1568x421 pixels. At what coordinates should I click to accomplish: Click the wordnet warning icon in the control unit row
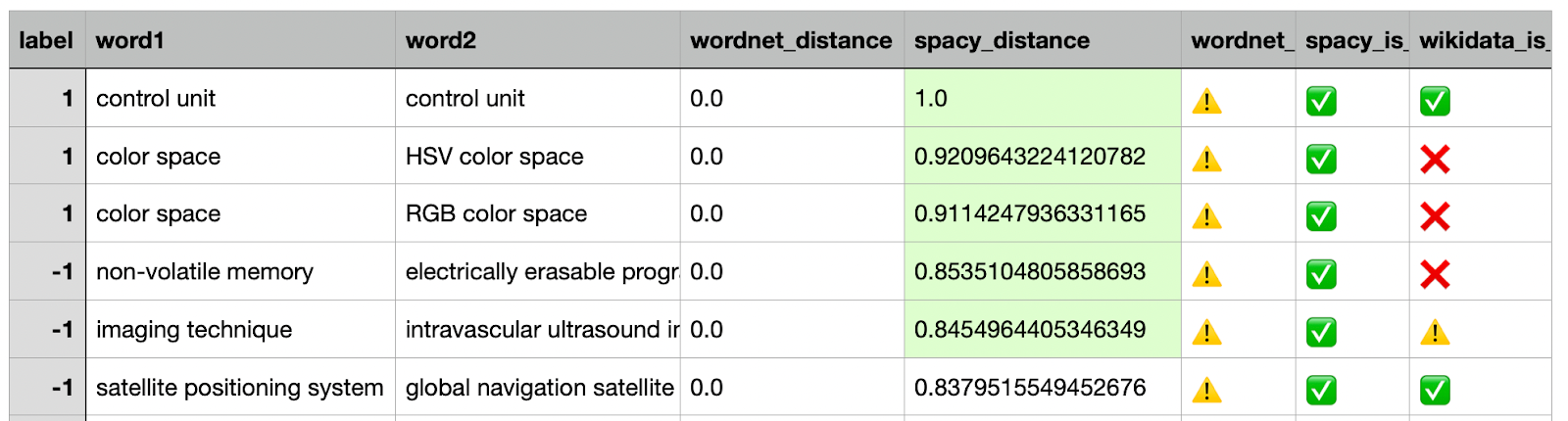(x=1206, y=101)
